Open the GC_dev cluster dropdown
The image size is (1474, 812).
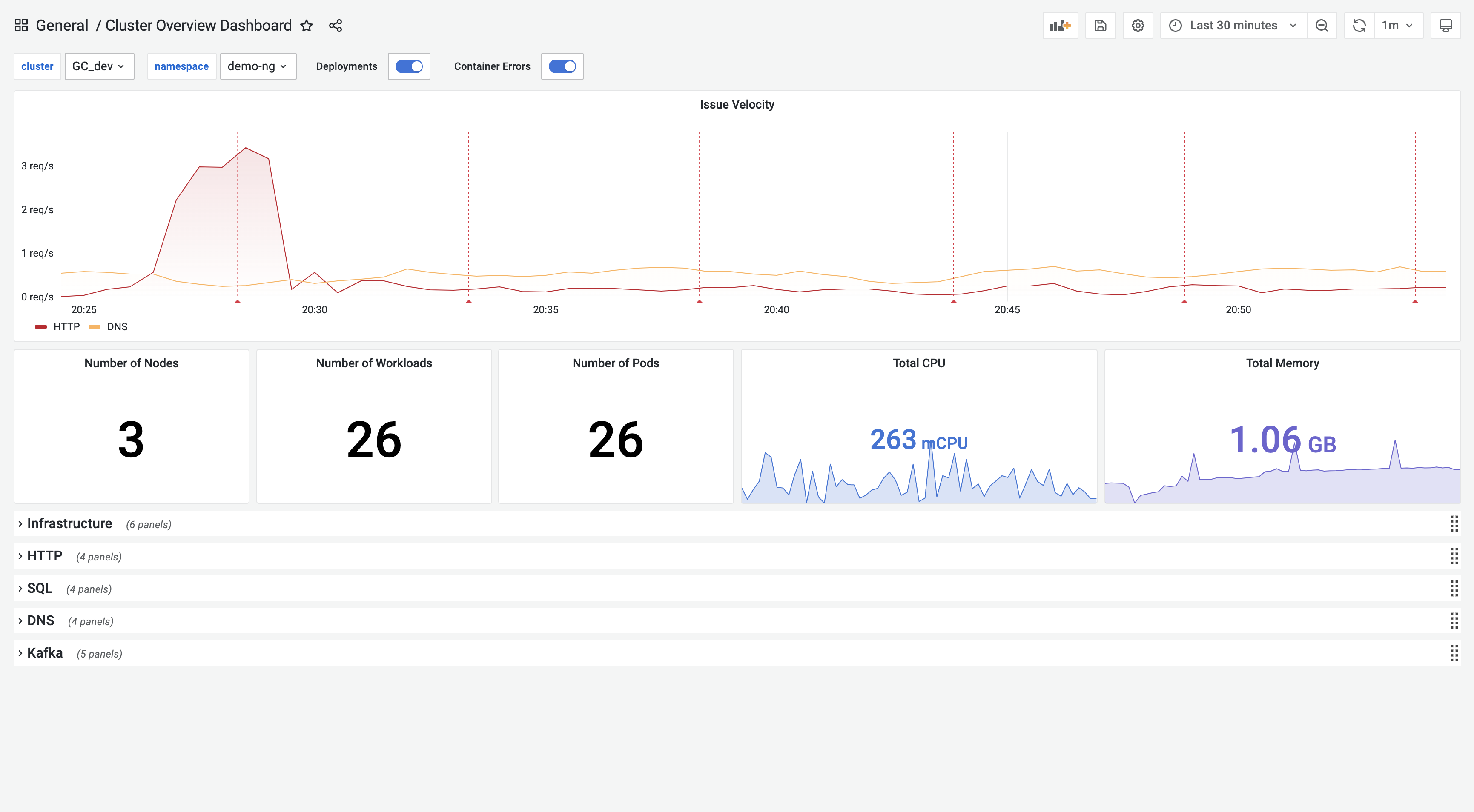click(x=99, y=66)
